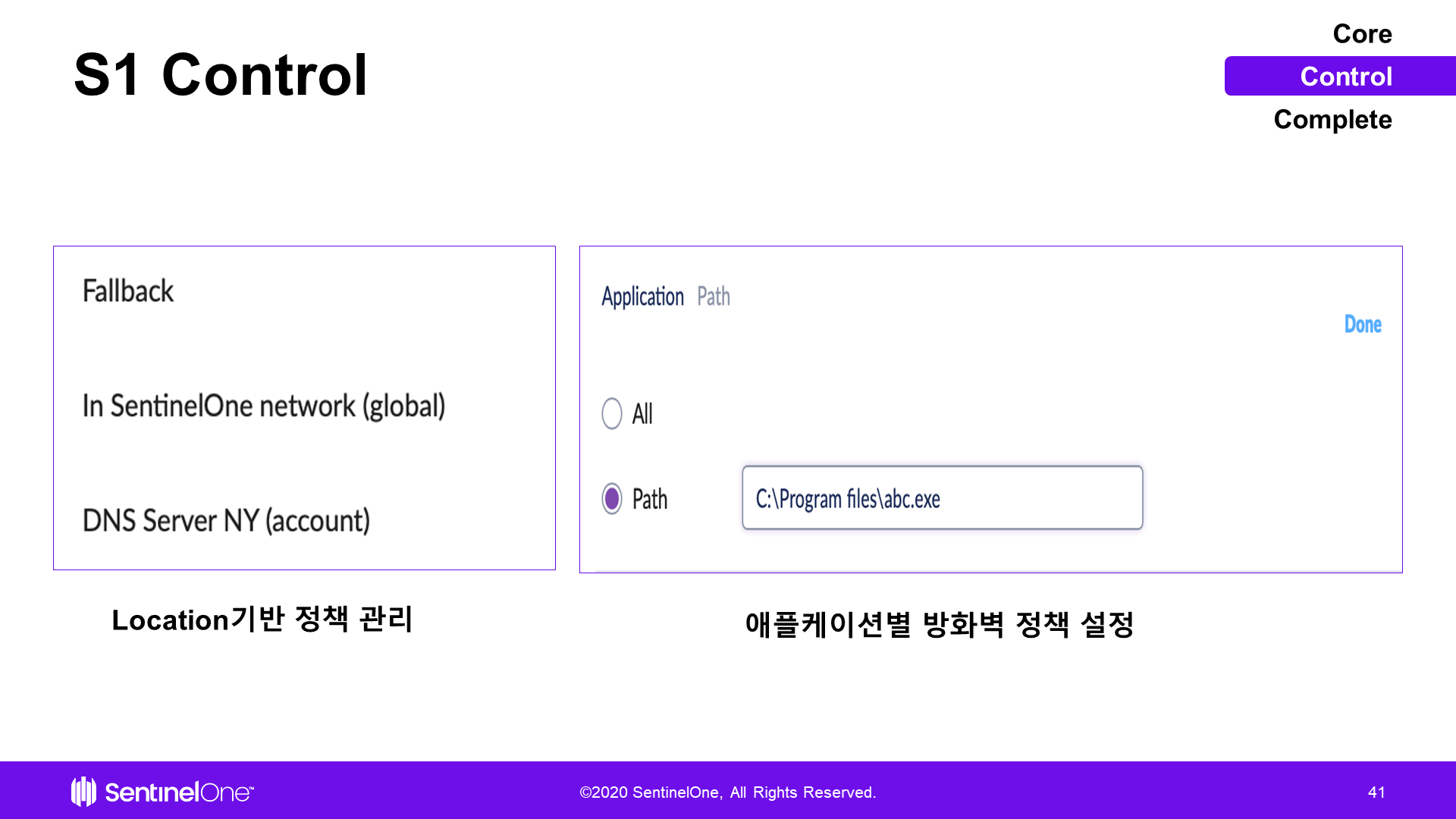Screen dimensions: 1456x819
Task: Switch to the Path tab
Action: click(x=713, y=297)
